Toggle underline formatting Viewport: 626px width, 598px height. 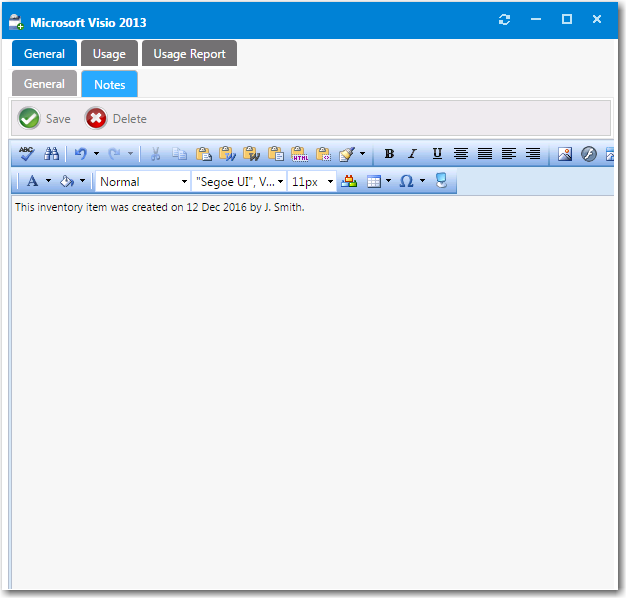(x=437, y=154)
